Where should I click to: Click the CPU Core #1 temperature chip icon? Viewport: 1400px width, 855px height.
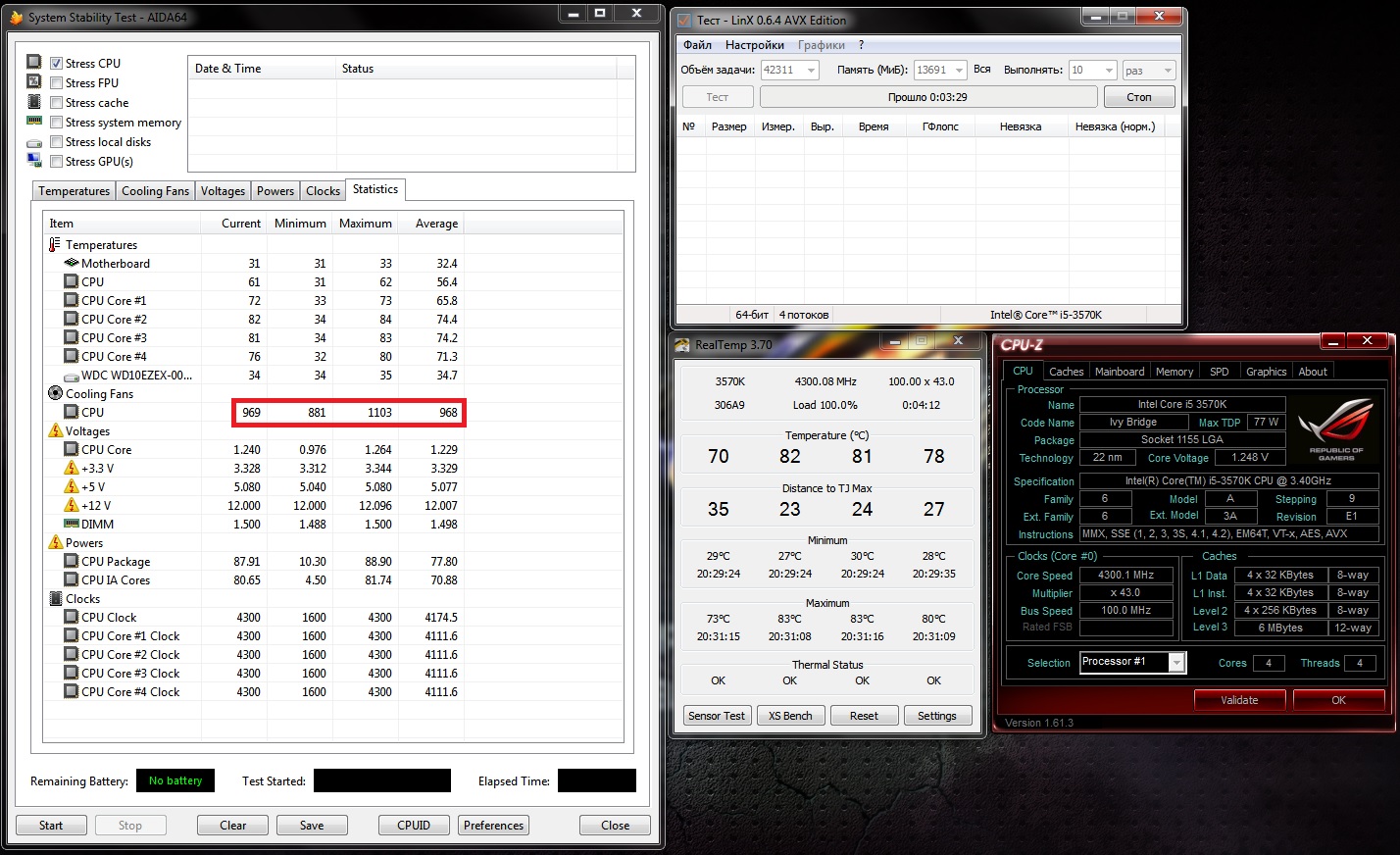click(72, 300)
